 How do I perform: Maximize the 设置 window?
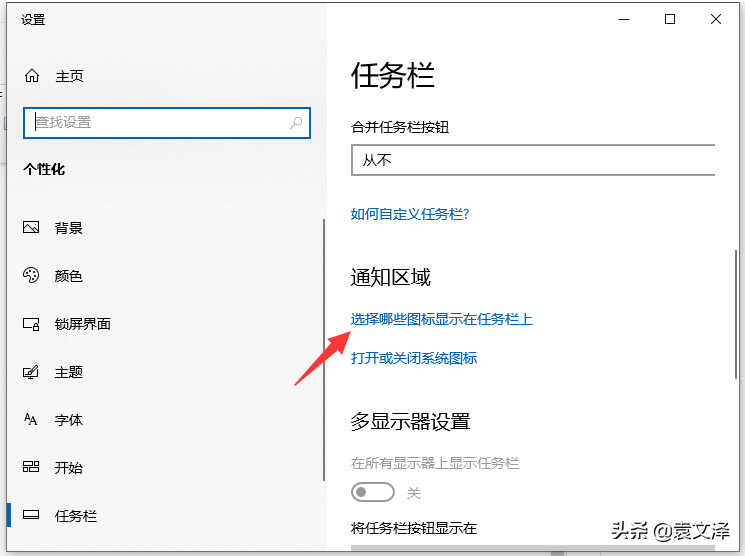(x=670, y=19)
